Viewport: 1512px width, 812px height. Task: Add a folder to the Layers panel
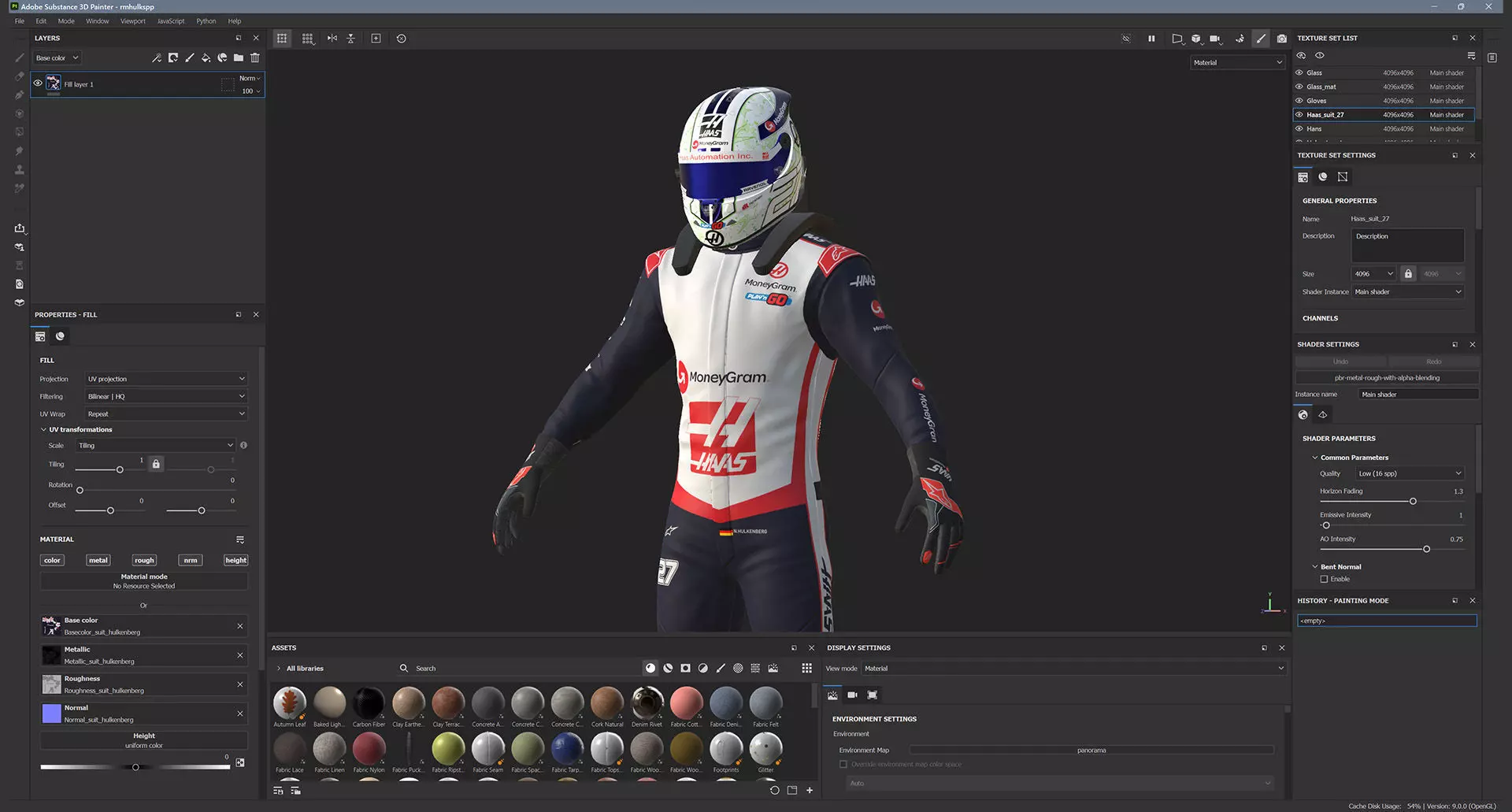[x=239, y=57]
